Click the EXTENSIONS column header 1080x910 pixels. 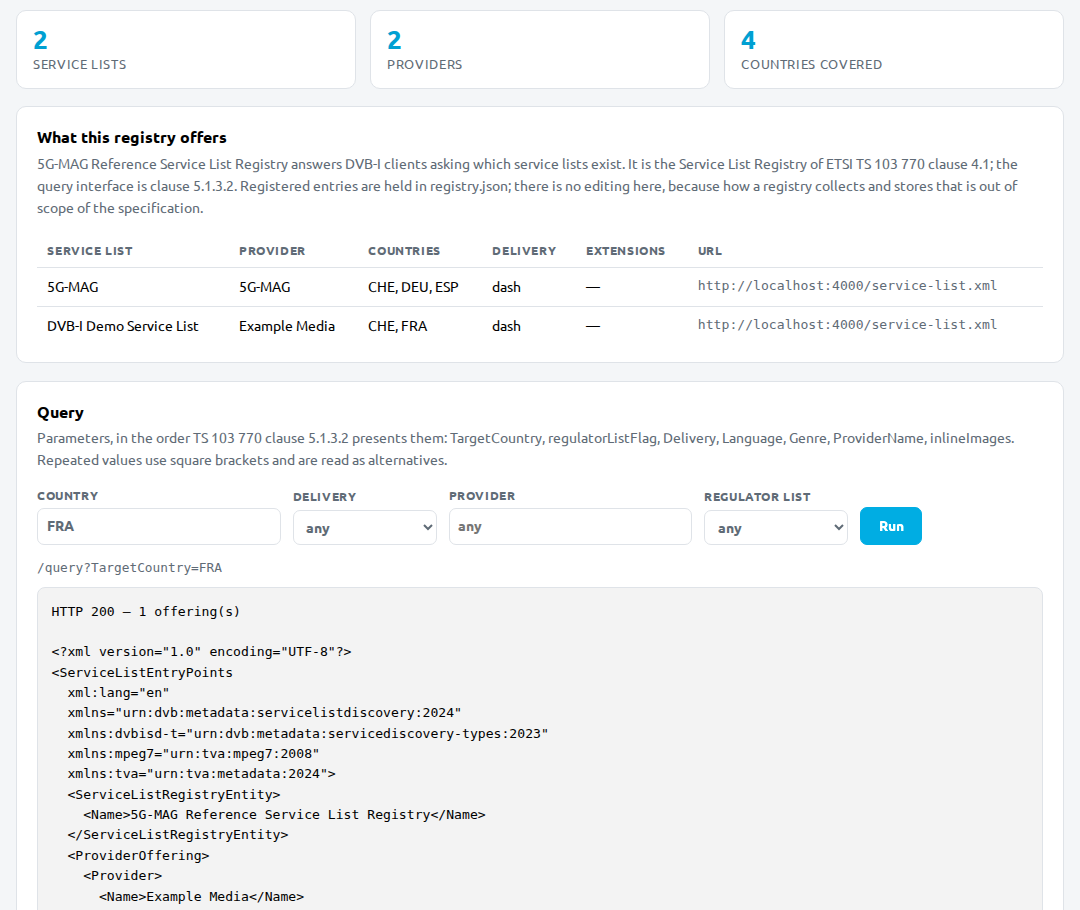point(625,251)
